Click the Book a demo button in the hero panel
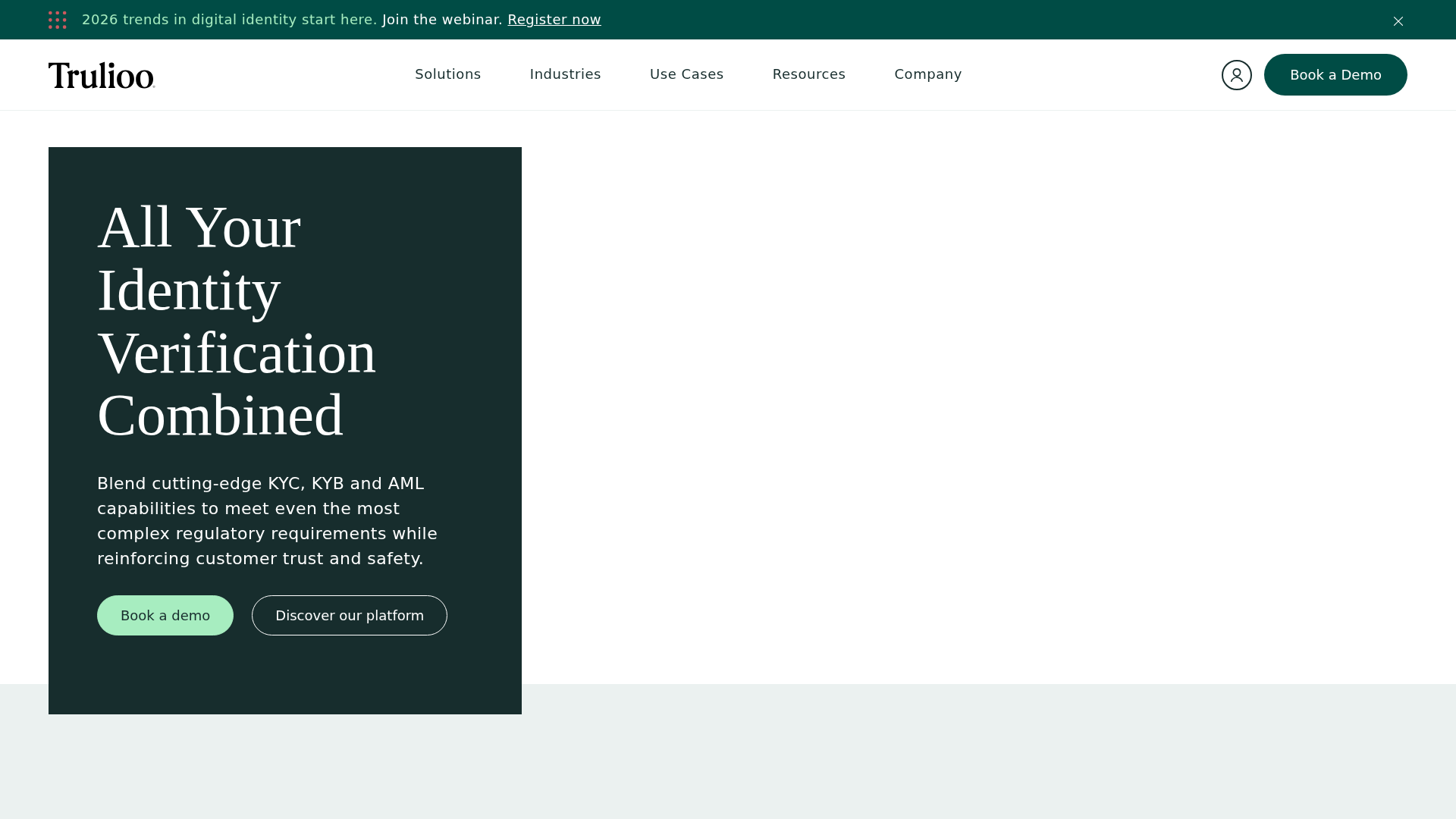The width and height of the screenshot is (1456, 819). pos(165,615)
